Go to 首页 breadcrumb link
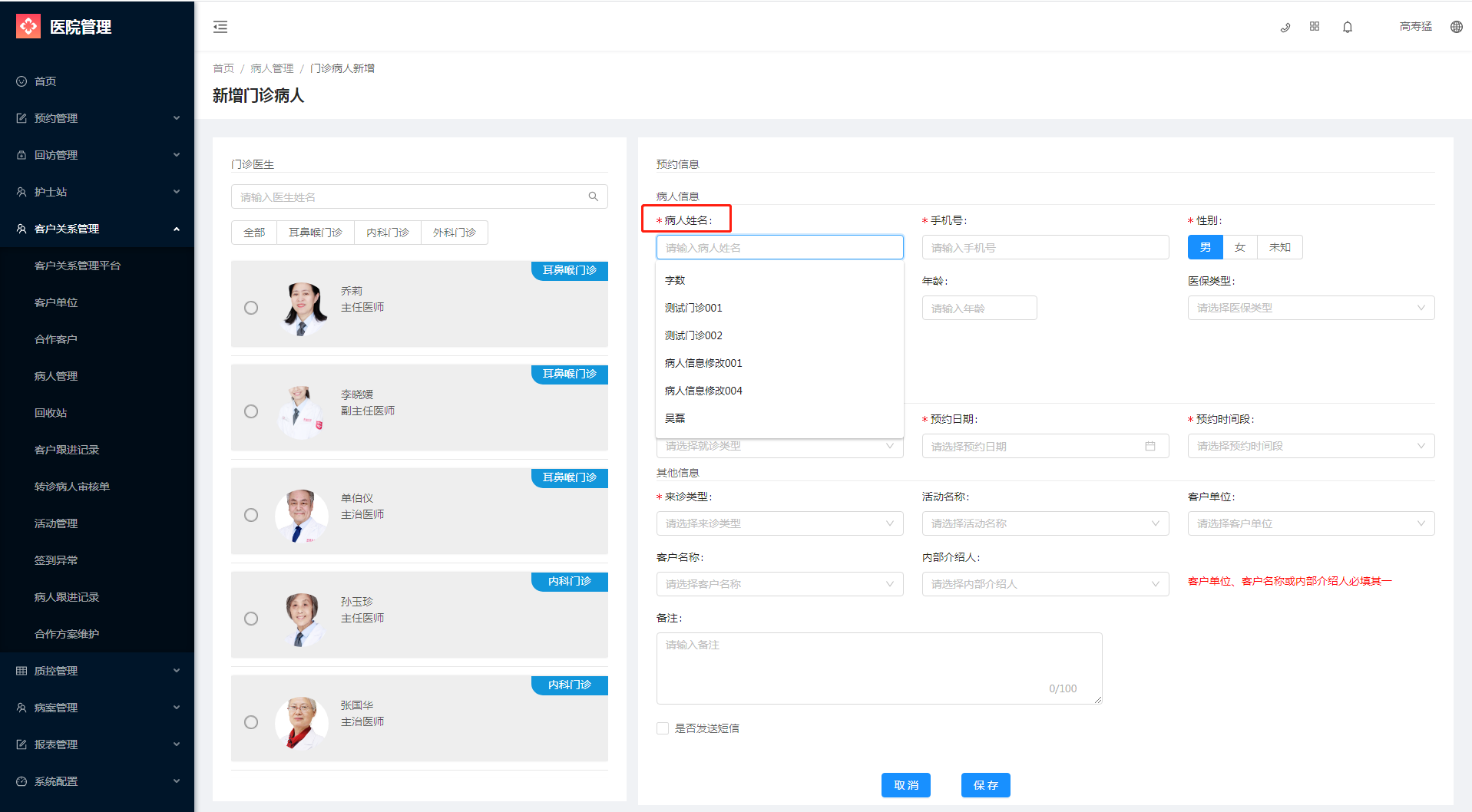 (x=223, y=68)
